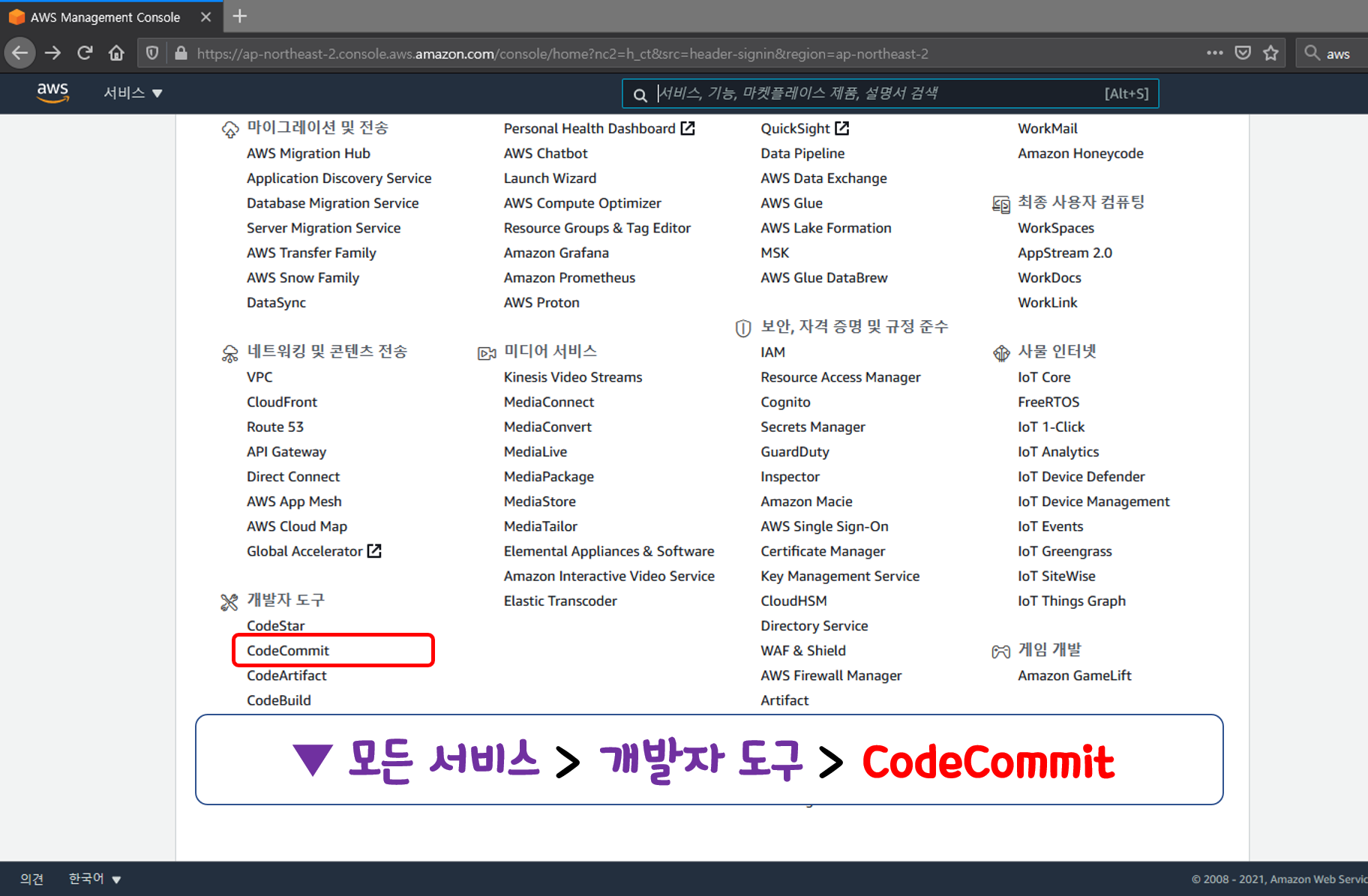Screen dimensions: 1368x896
Task: Open CodeCommit service
Action: click(x=288, y=651)
